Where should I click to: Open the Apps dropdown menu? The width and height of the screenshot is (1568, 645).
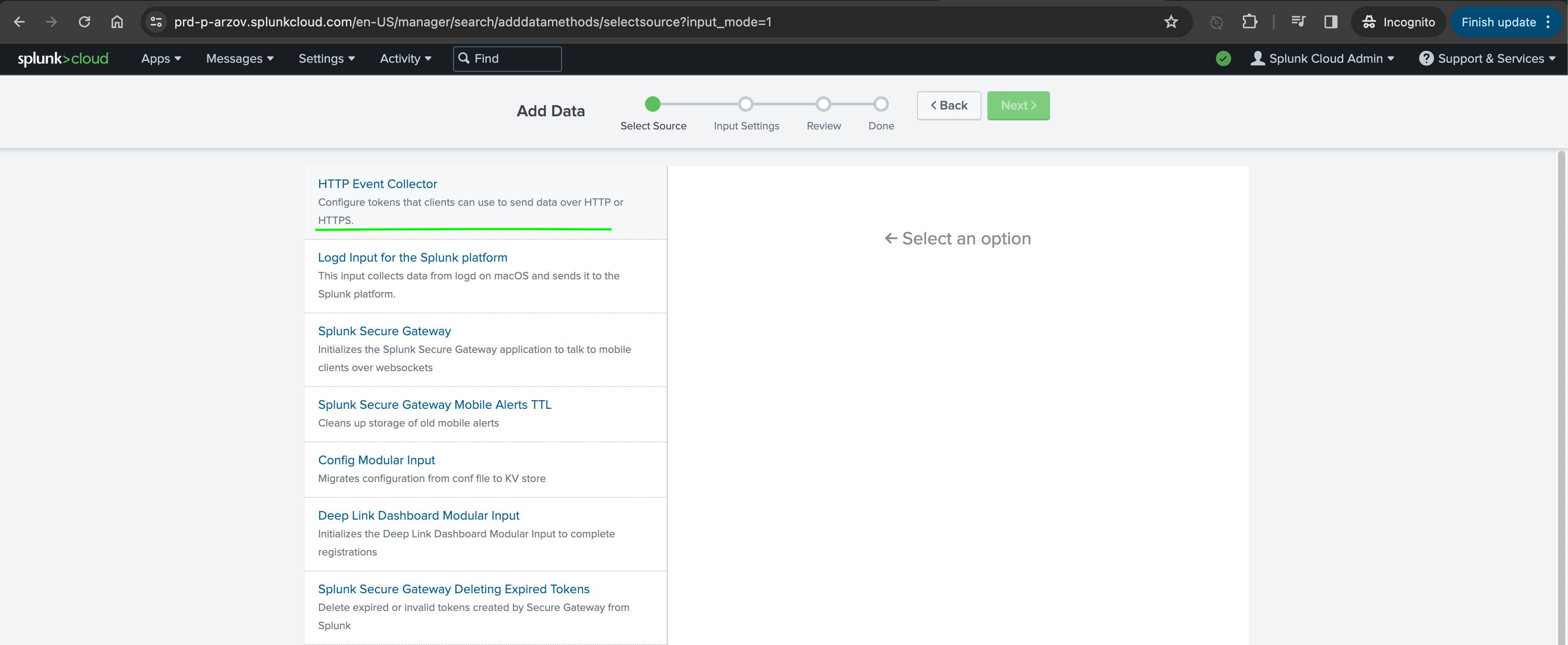click(x=161, y=59)
